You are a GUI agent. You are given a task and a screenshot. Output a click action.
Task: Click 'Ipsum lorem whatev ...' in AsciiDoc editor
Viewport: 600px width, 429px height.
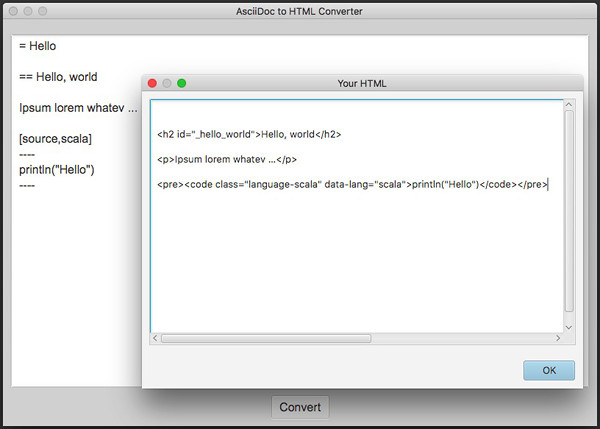[x=78, y=108]
